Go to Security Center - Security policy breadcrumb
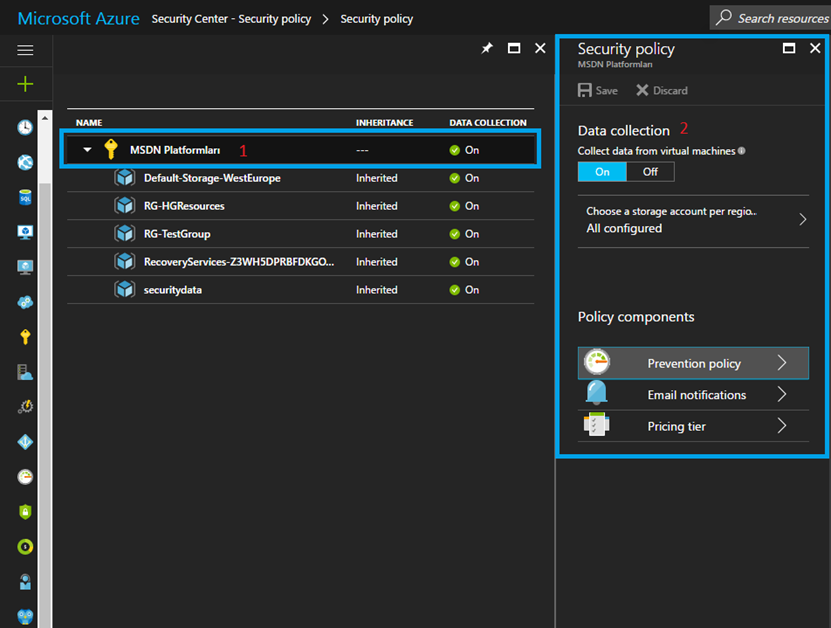The height and width of the screenshot is (628, 831). point(231,19)
